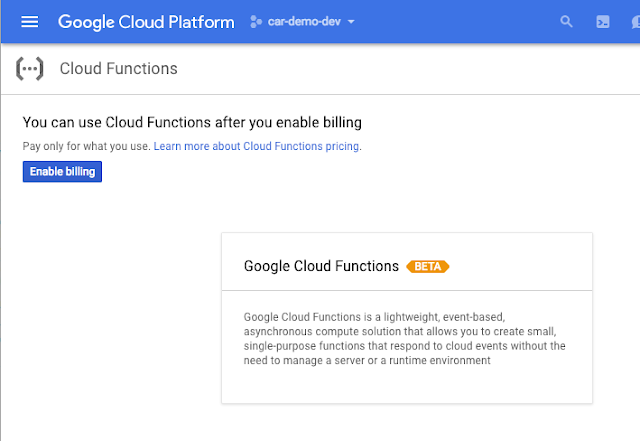The height and width of the screenshot is (441, 640).
Task: Click the Cloud Functions page title
Action: [x=118, y=69]
